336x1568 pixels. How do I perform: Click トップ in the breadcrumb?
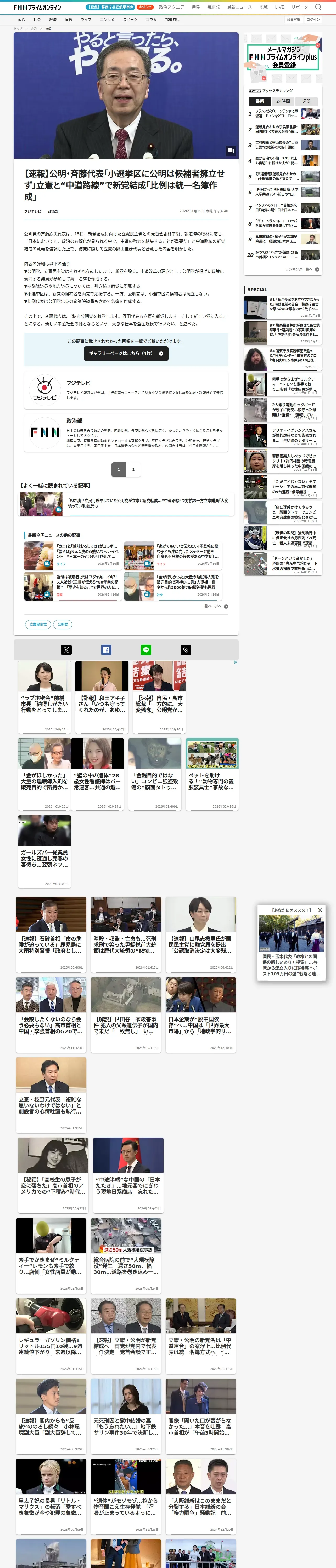click(18, 28)
